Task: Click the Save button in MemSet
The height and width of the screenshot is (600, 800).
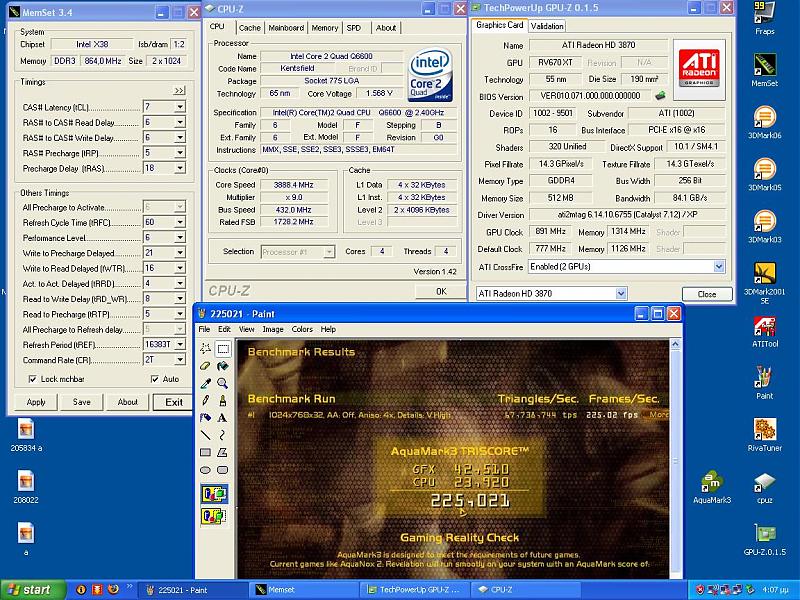Action: coord(82,402)
